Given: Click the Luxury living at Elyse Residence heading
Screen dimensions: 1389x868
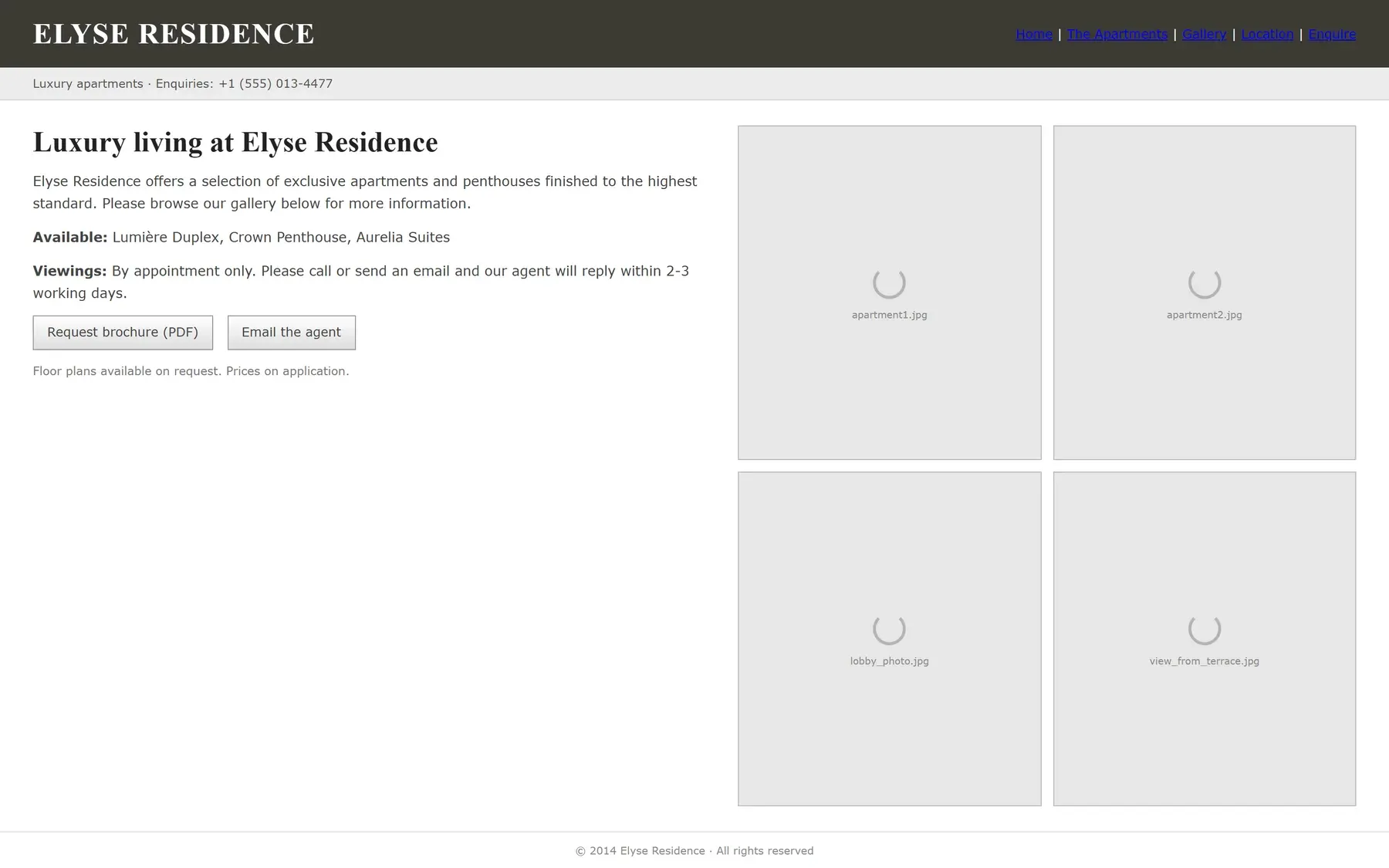Looking at the screenshot, I should [x=235, y=142].
